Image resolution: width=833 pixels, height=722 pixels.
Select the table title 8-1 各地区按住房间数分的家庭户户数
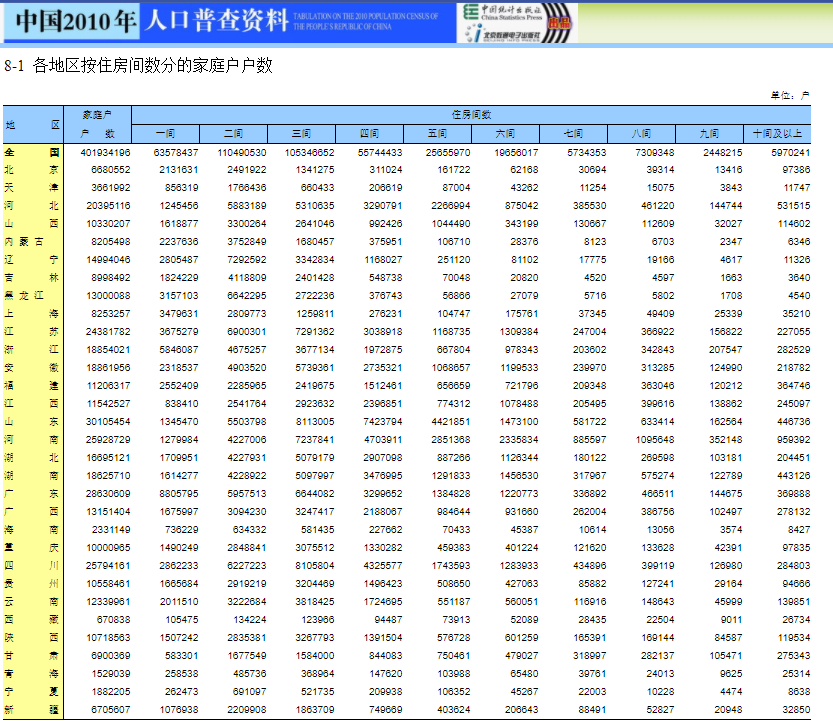[x=138, y=65]
